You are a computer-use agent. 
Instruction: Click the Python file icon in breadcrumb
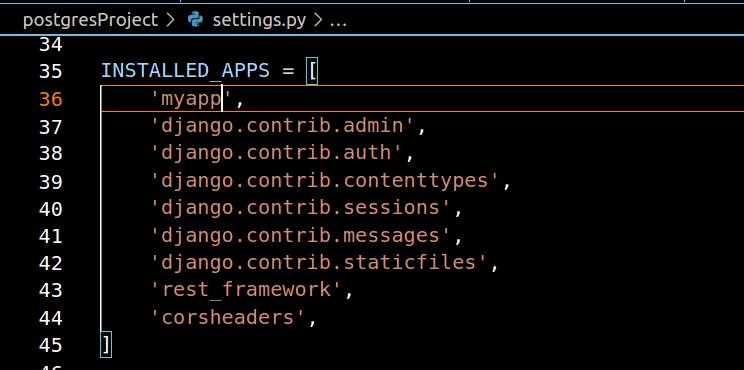tap(195, 19)
